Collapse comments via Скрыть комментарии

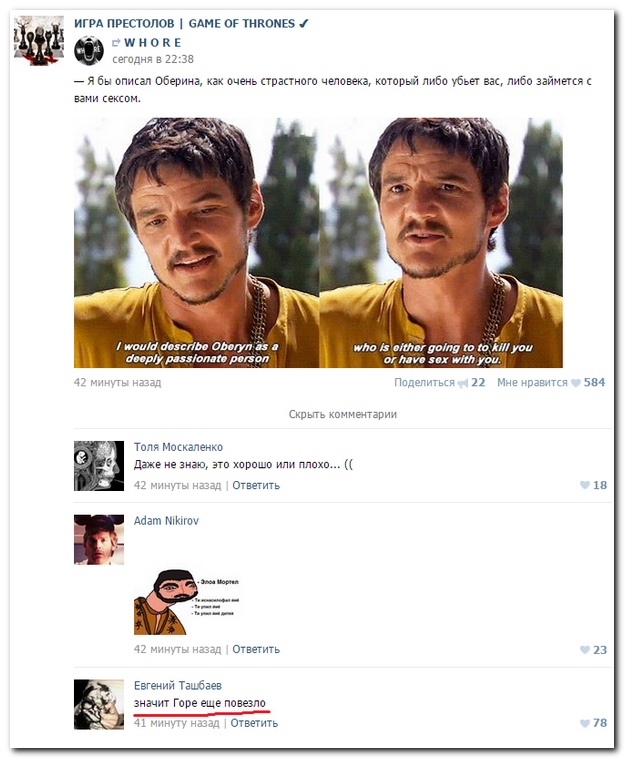click(x=342, y=414)
